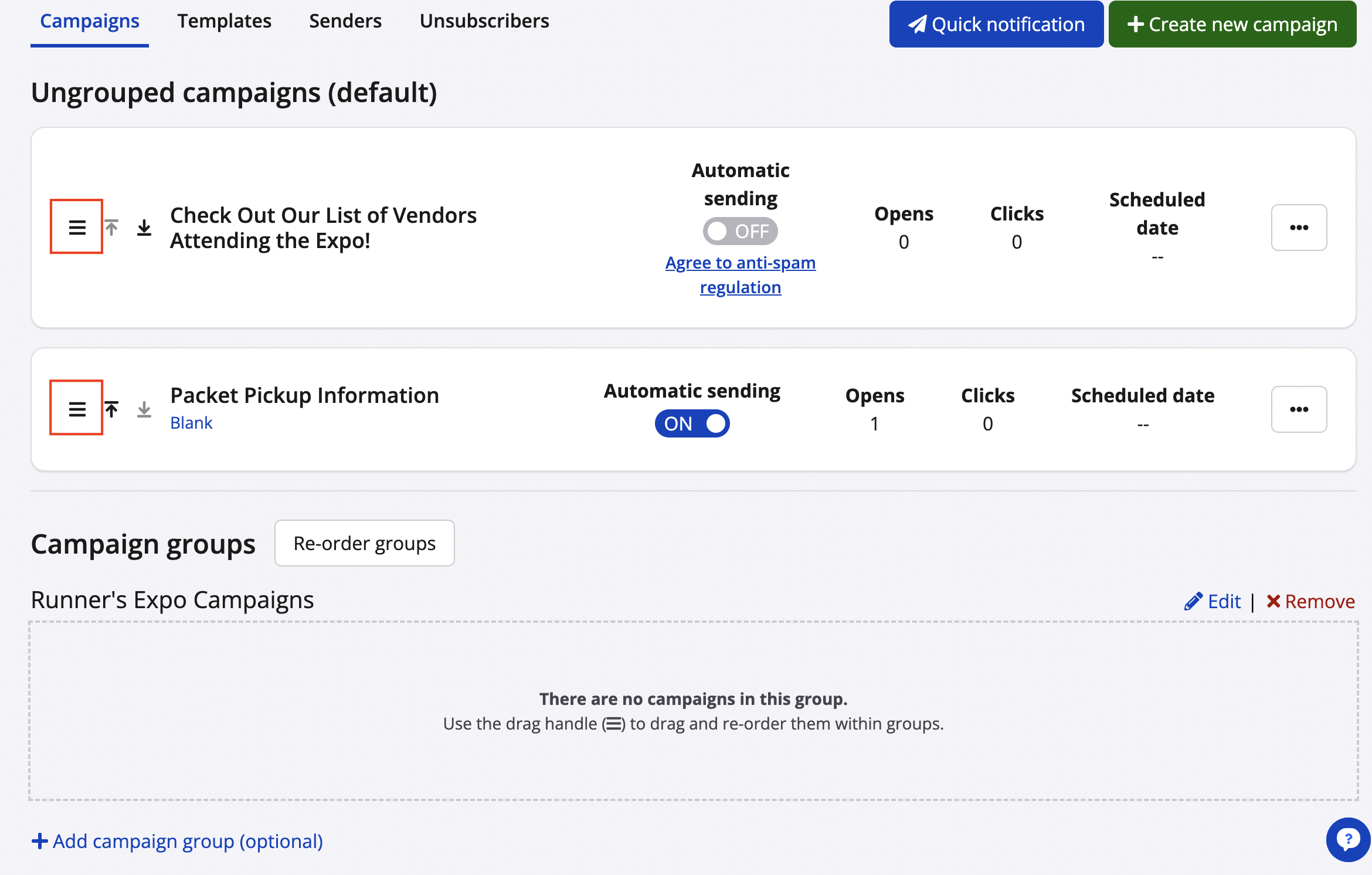Open the help chat bubble
1372x875 pixels.
(1348, 839)
